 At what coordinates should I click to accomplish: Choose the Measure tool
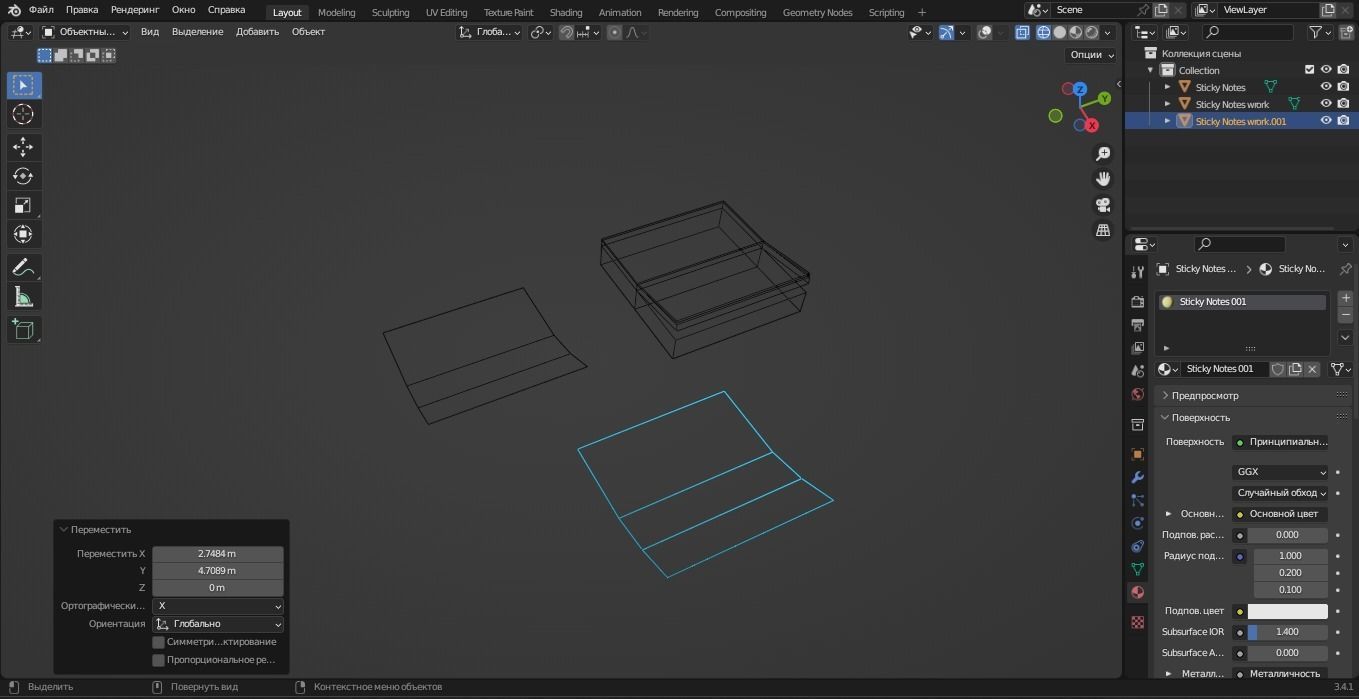click(23, 296)
